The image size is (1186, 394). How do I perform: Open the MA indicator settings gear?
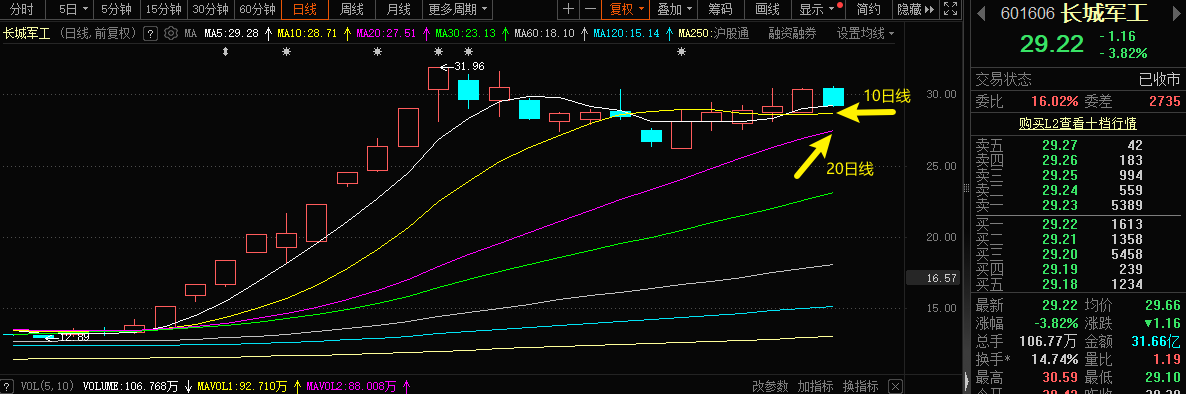tap(170, 34)
